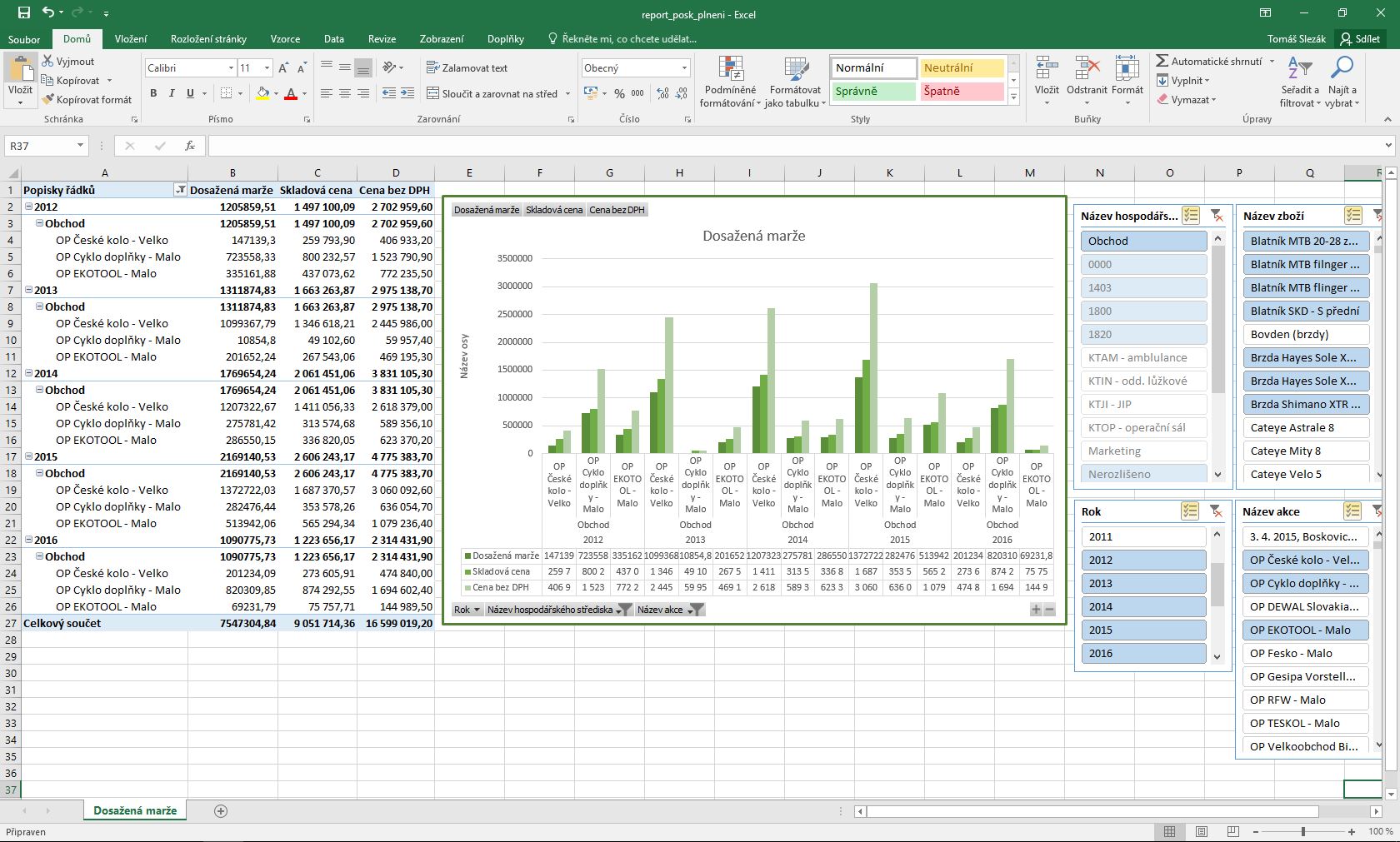Click the Save icon in the title bar

(x=23, y=13)
